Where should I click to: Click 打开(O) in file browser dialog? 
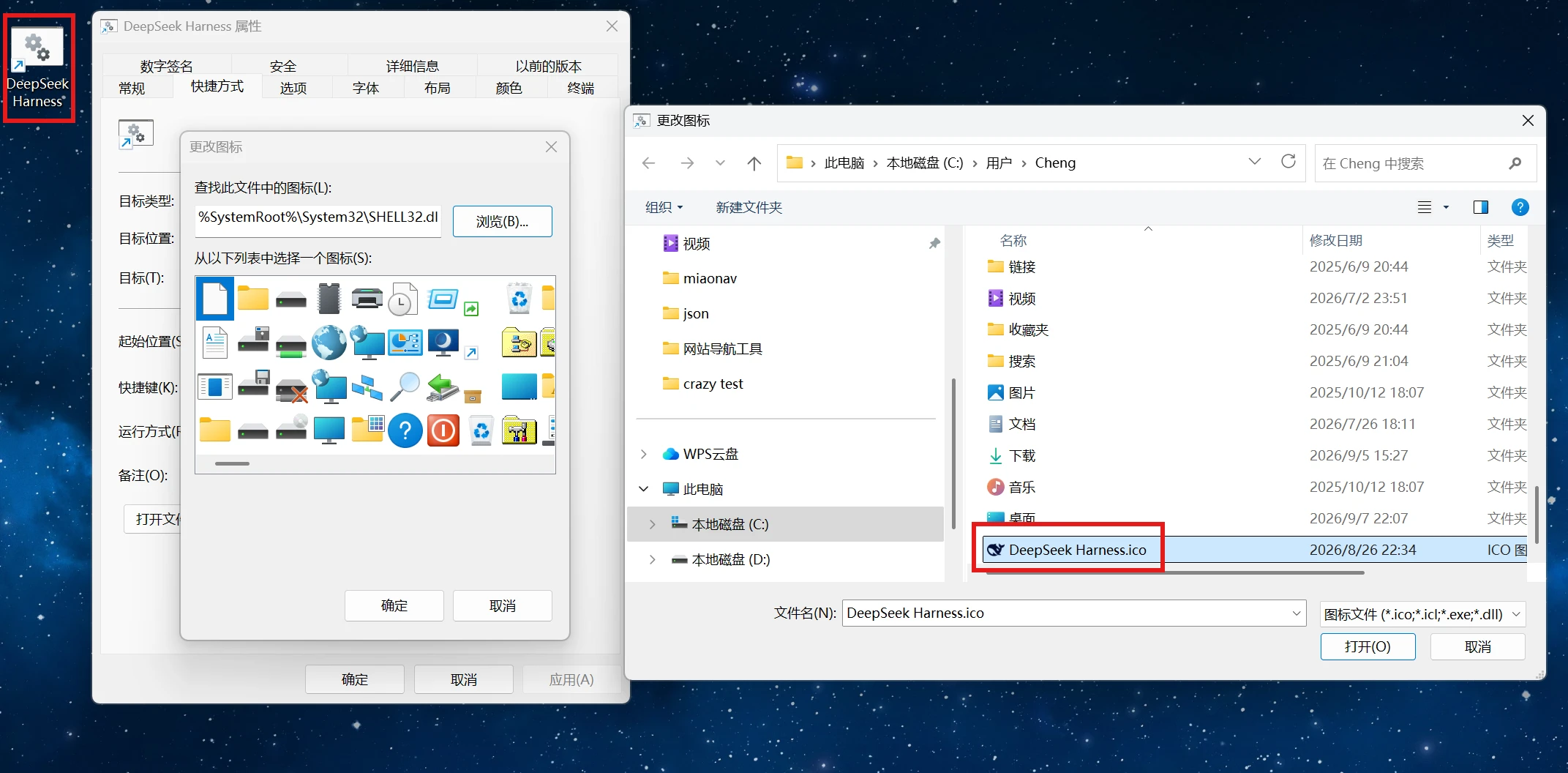coord(1368,646)
